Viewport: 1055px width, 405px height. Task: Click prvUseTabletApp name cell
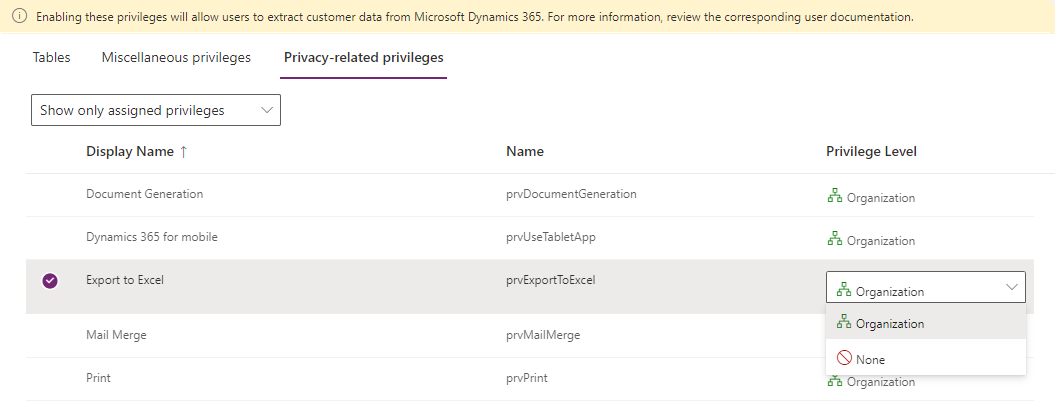[551, 237]
